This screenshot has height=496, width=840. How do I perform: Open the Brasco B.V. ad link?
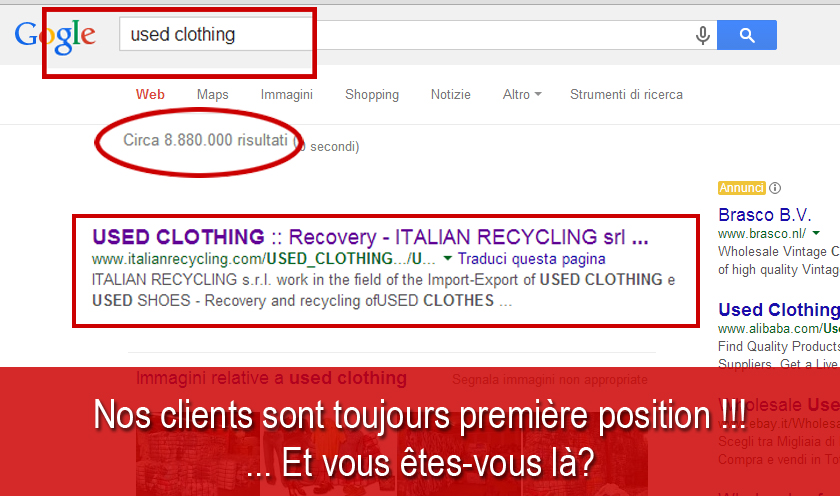click(764, 215)
